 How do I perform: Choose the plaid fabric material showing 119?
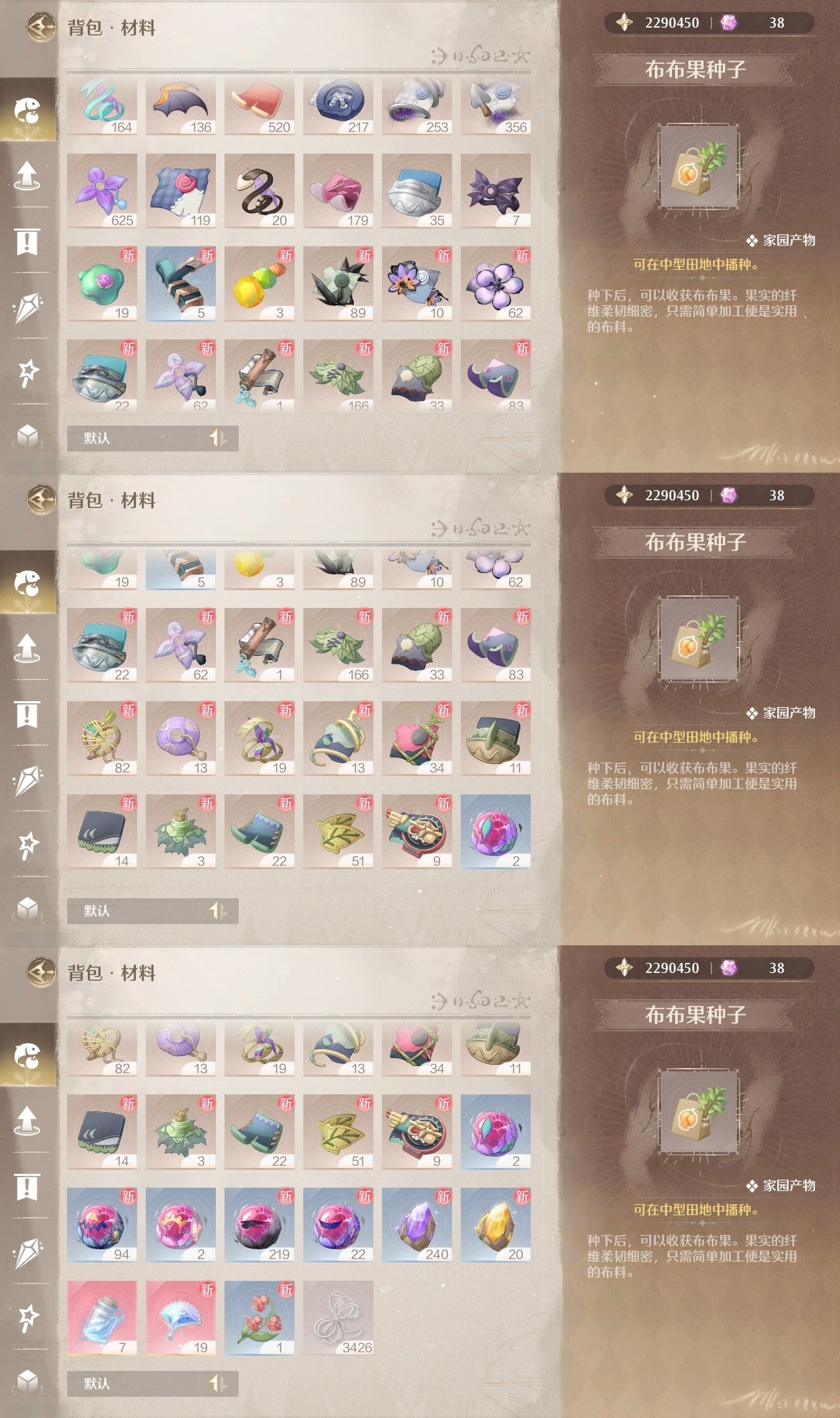180,191
